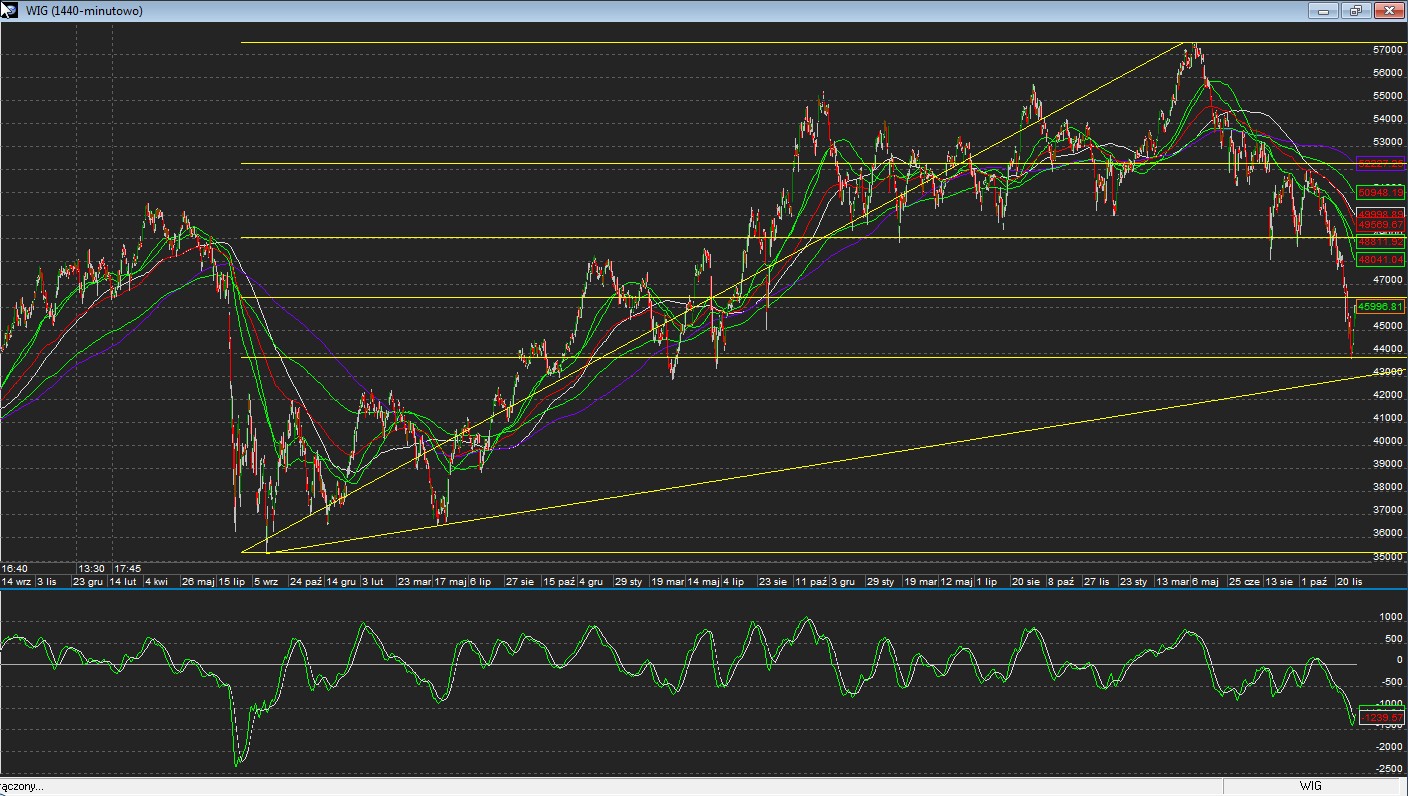Click the '14 wrz' first date label
The height and width of the screenshot is (796, 1408).
(x=16, y=581)
